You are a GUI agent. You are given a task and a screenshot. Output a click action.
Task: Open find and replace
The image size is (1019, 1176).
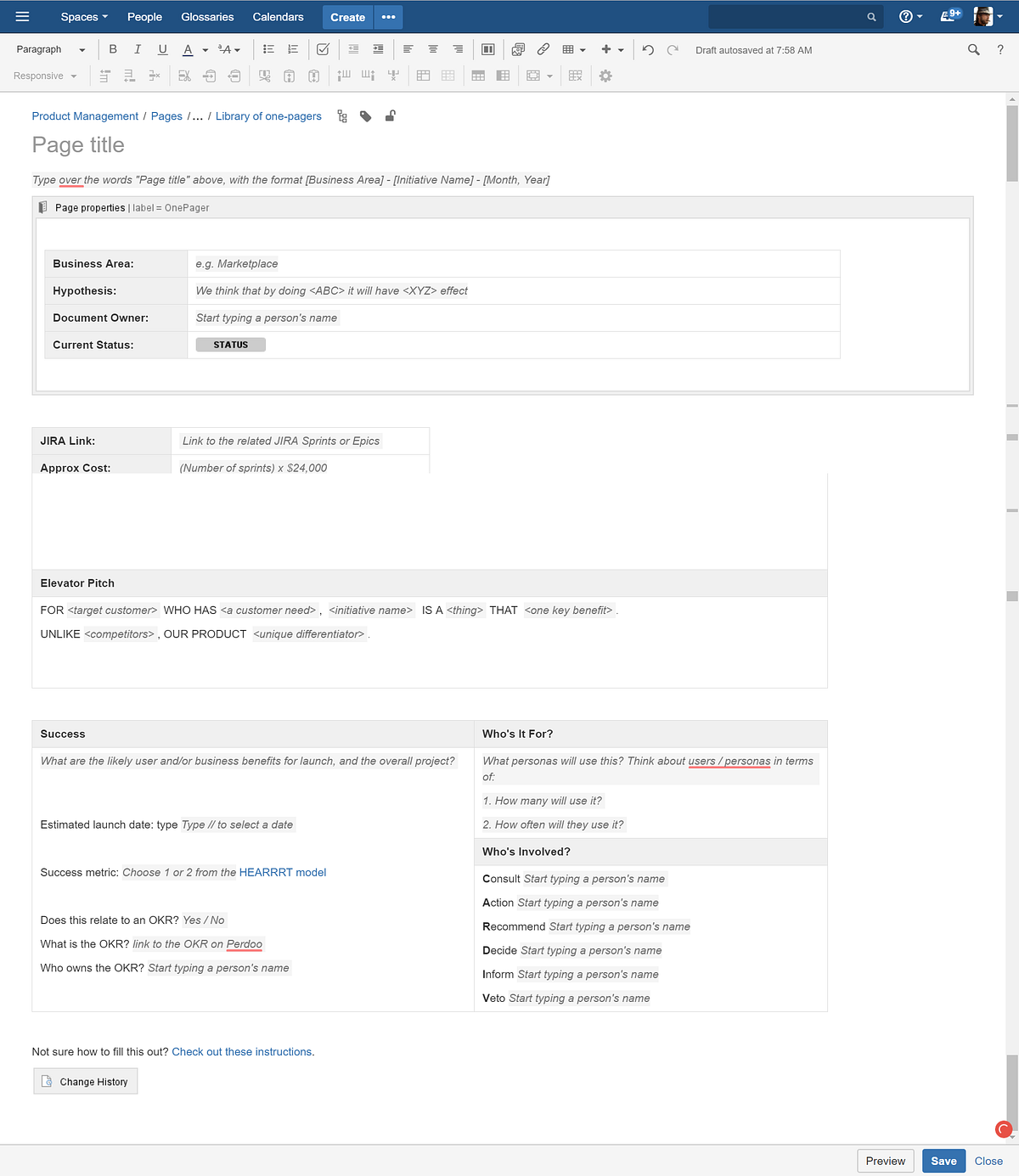[x=973, y=49]
